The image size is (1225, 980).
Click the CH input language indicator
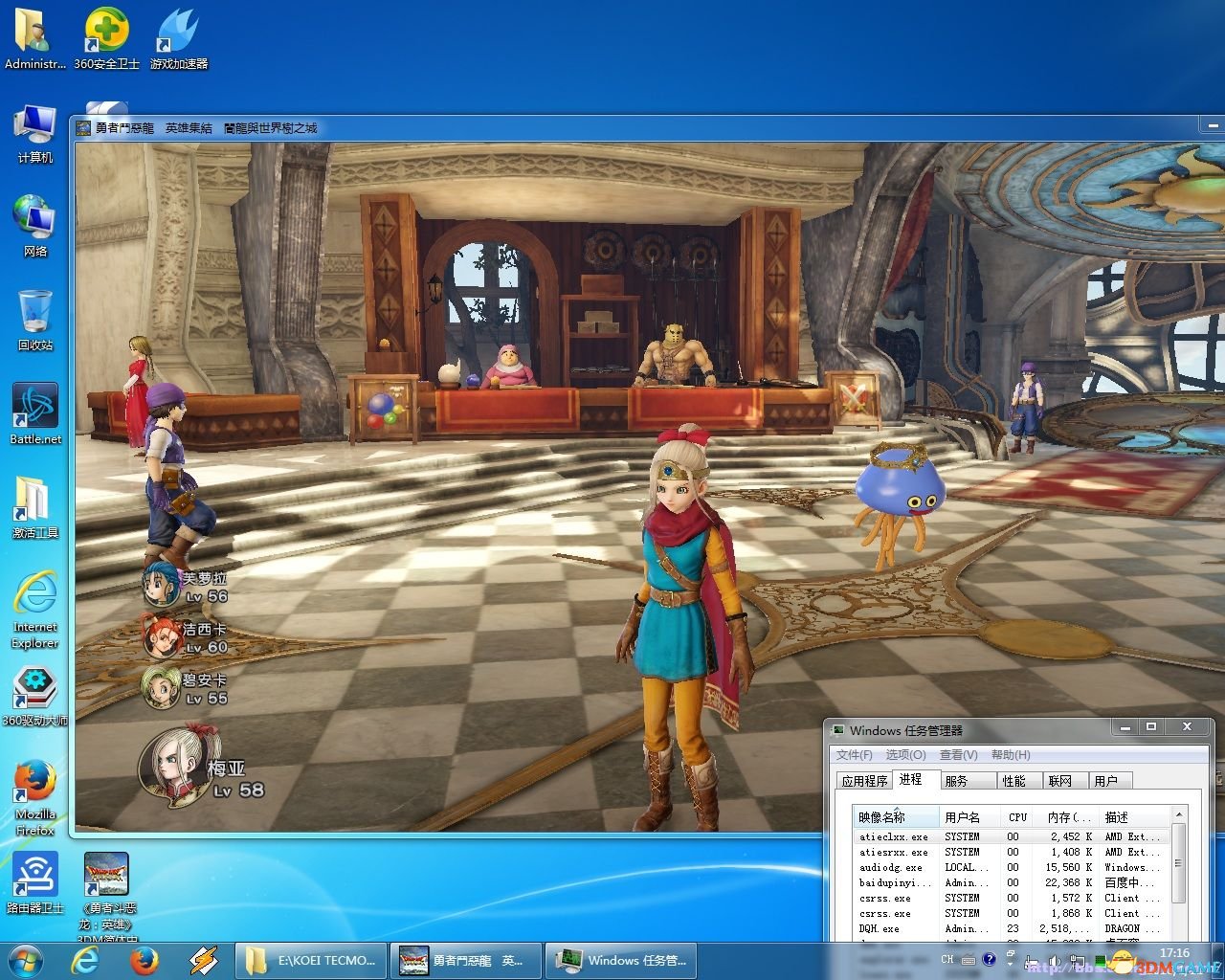pos(947,959)
